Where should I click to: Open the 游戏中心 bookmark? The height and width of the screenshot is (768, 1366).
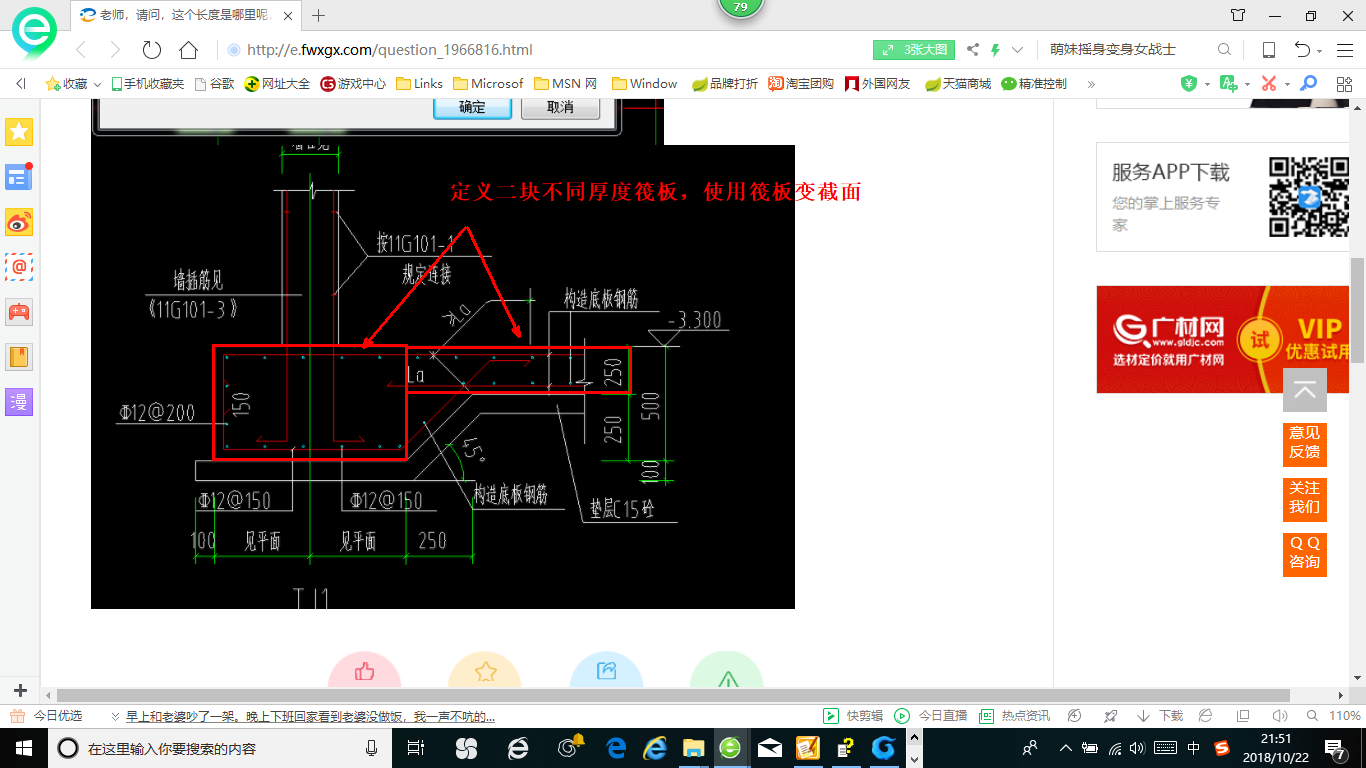point(353,84)
